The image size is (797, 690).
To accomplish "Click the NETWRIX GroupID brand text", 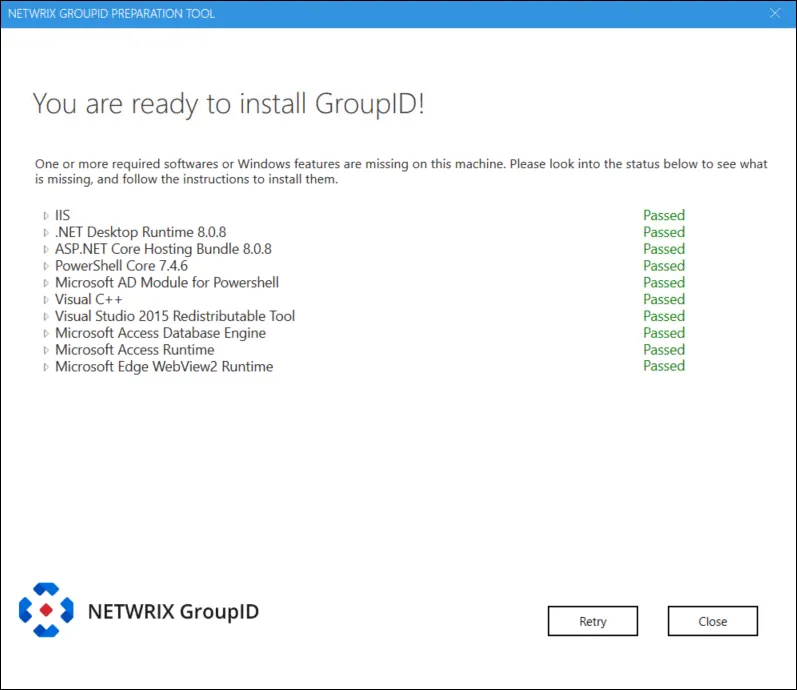I will tap(173, 612).
